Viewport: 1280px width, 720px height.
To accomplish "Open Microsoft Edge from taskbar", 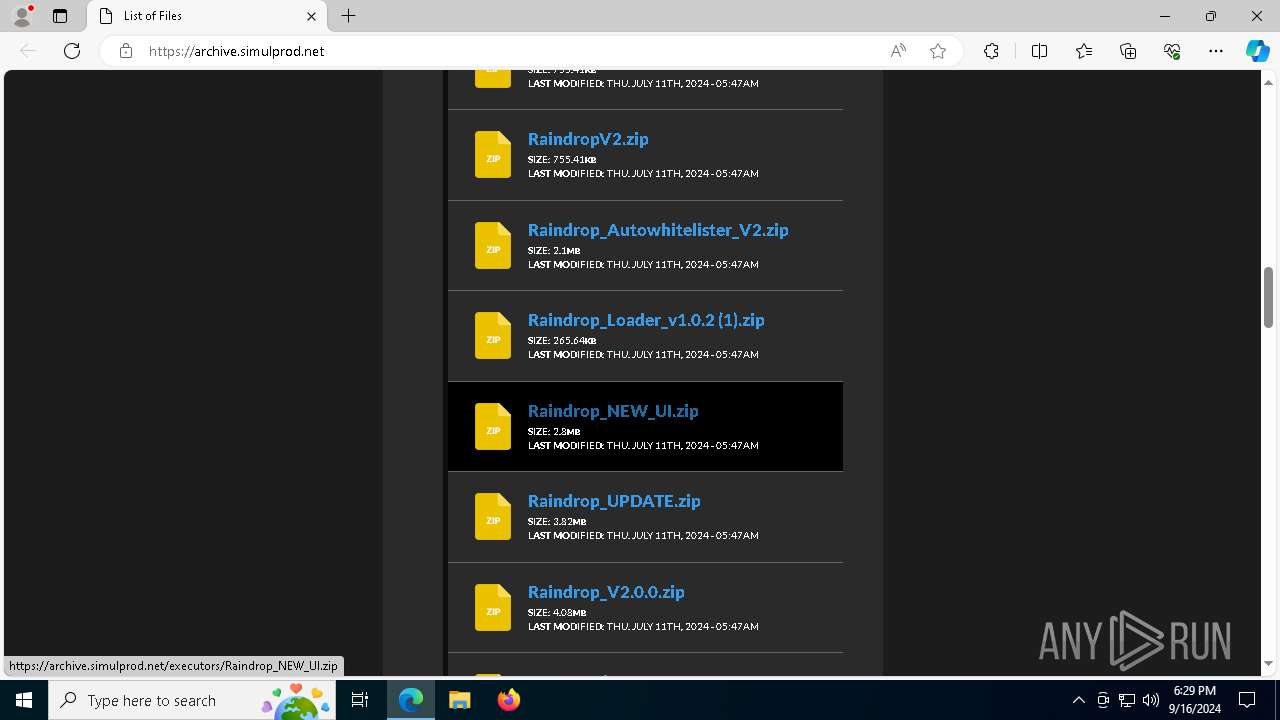I will point(411,700).
